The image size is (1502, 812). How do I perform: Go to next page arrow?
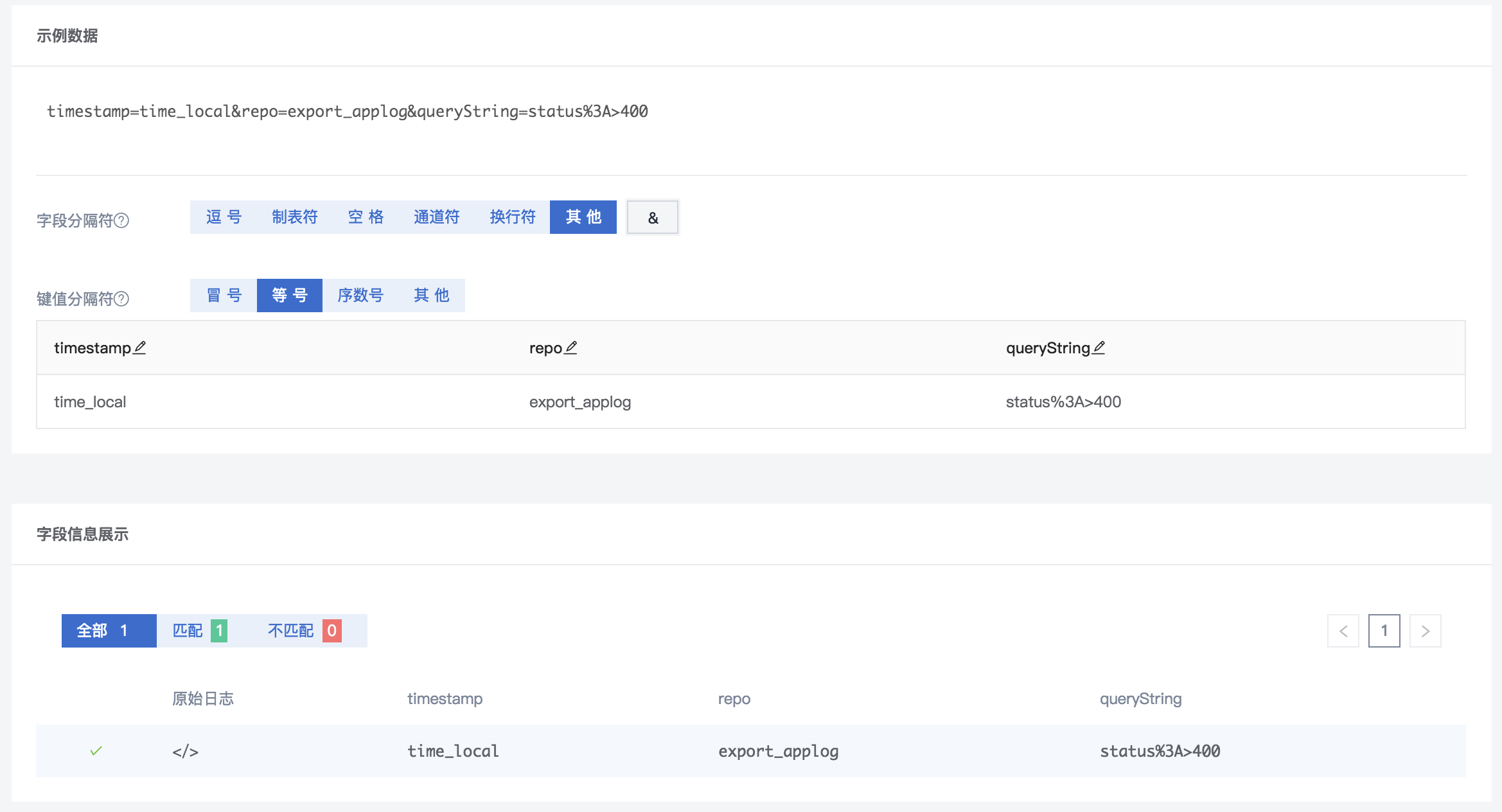coord(1426,631)
